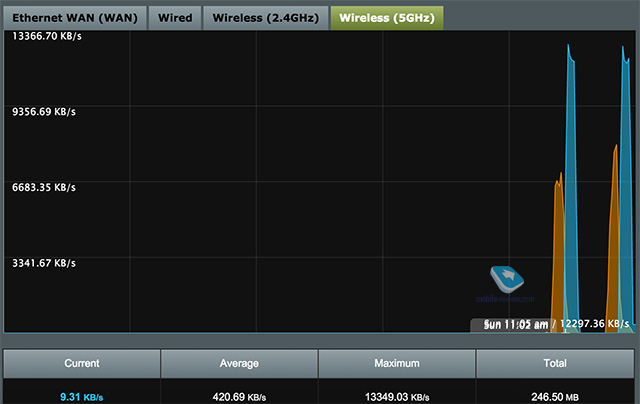Select the 9.31 KB/s current value
The image size is (640, 404).
[x=81, y=396]
